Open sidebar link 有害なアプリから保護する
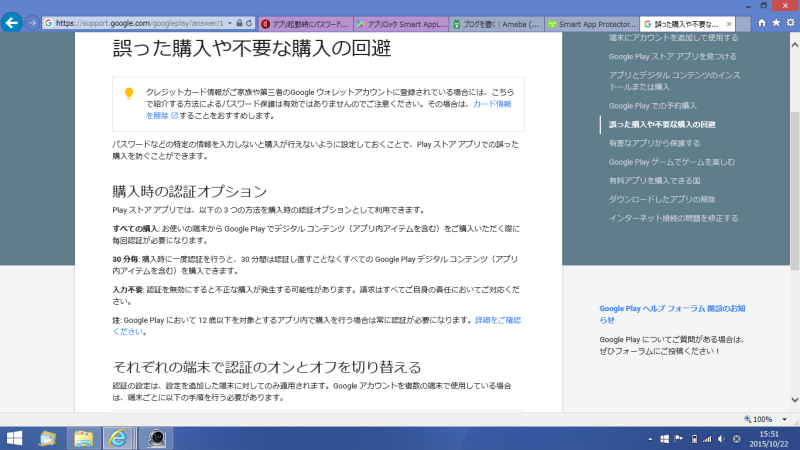 (654, 143)
